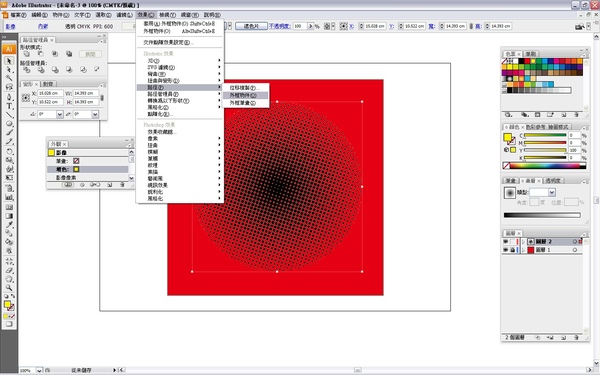Screen dimensions: 600x375
Task: Toggle visibility eye of layer 1
Action: (x=505, y=250)
